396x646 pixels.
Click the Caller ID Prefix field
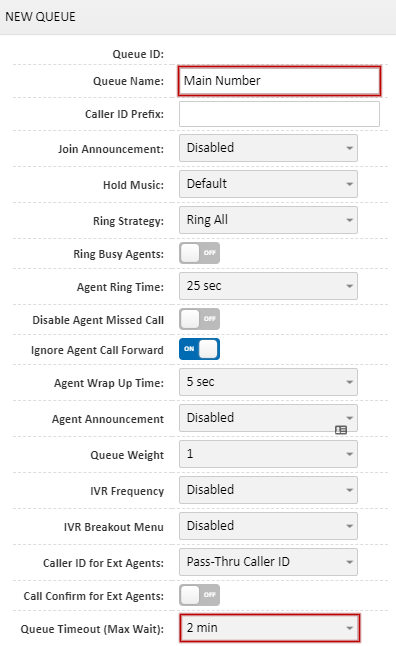[279, 114]
